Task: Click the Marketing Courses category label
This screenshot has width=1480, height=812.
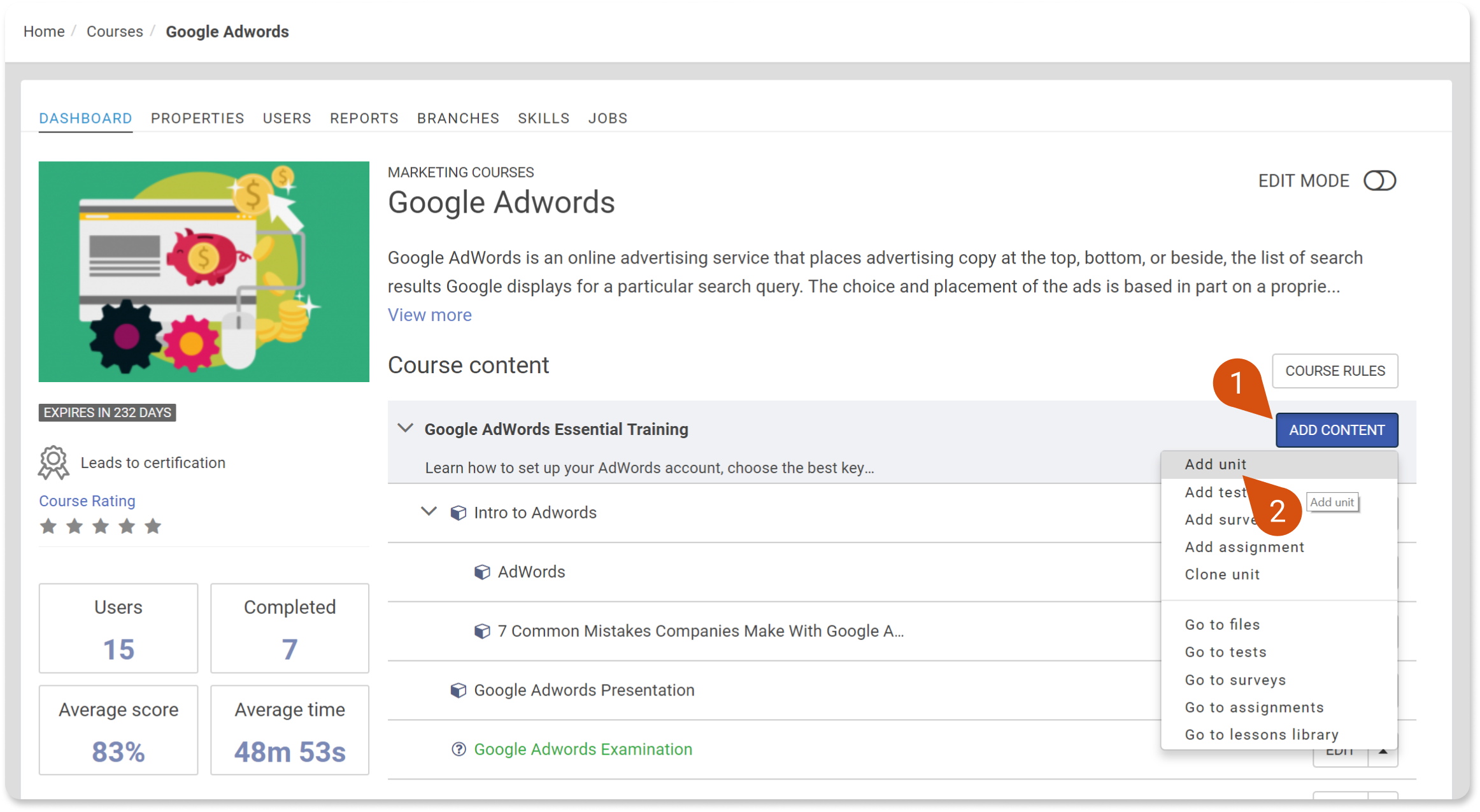Action: click(x=460, y=173)
